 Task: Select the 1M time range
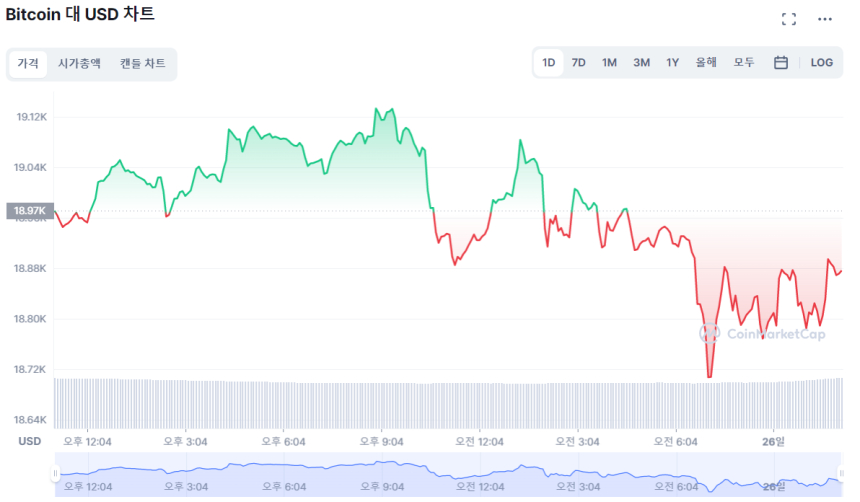(x=609, y=62)
